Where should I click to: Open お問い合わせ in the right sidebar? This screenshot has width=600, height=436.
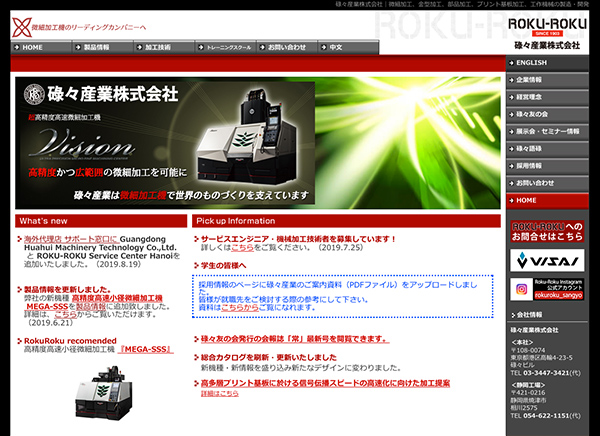point(547,183)
